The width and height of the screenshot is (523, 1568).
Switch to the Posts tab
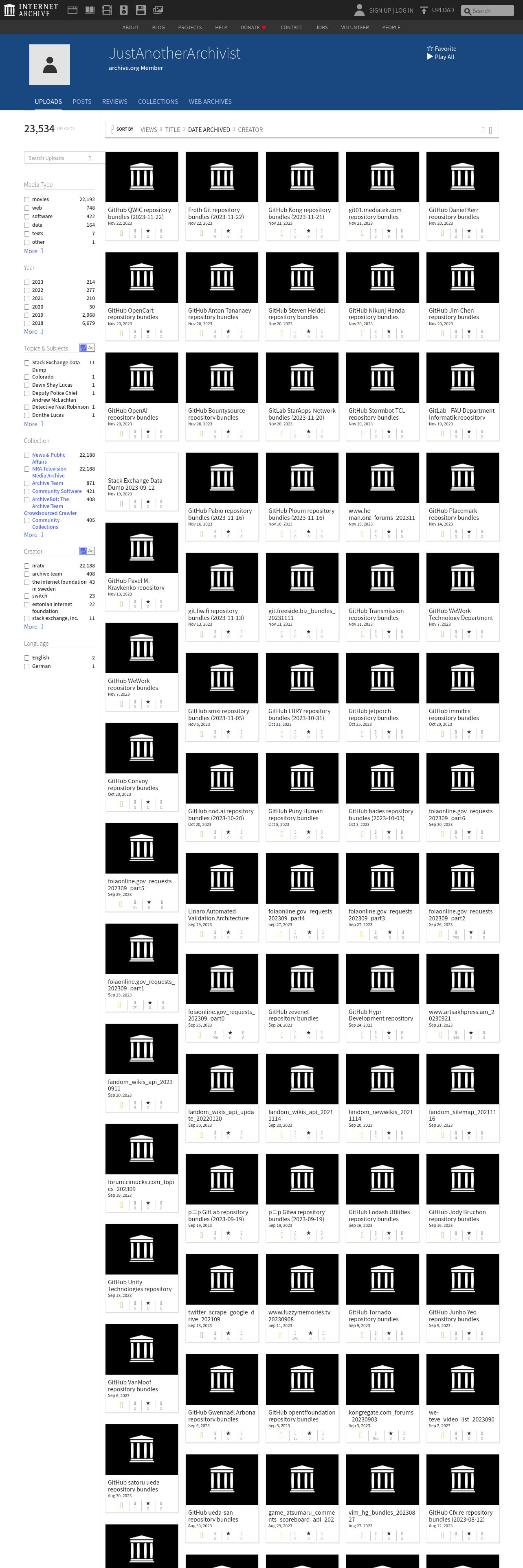(81, 102)
